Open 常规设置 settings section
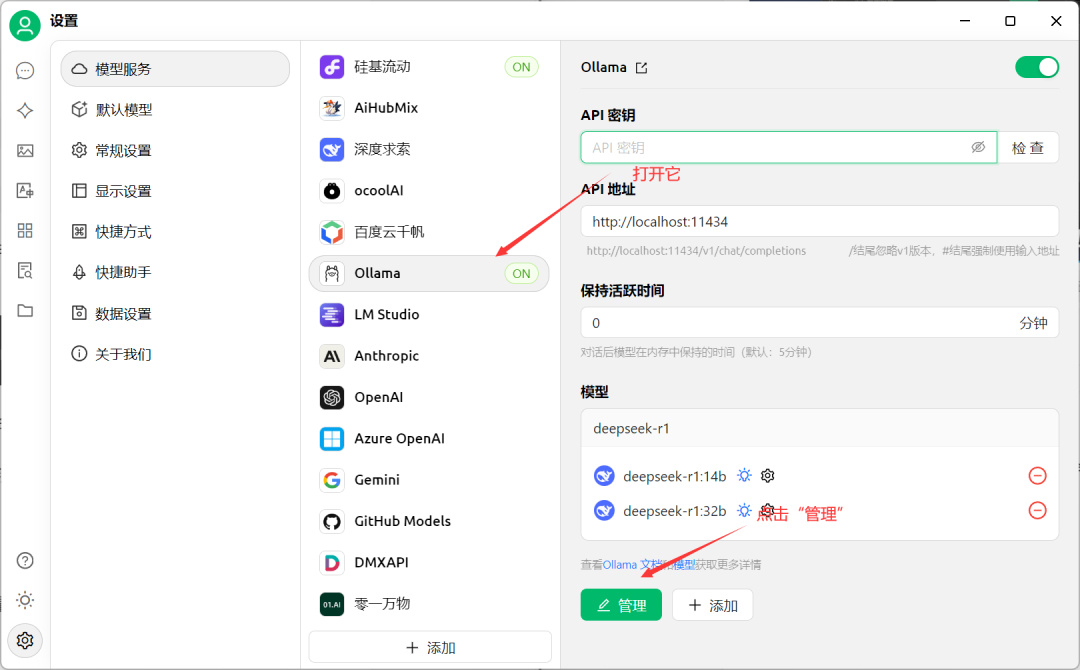1080x670 pixels. point(175,150)
